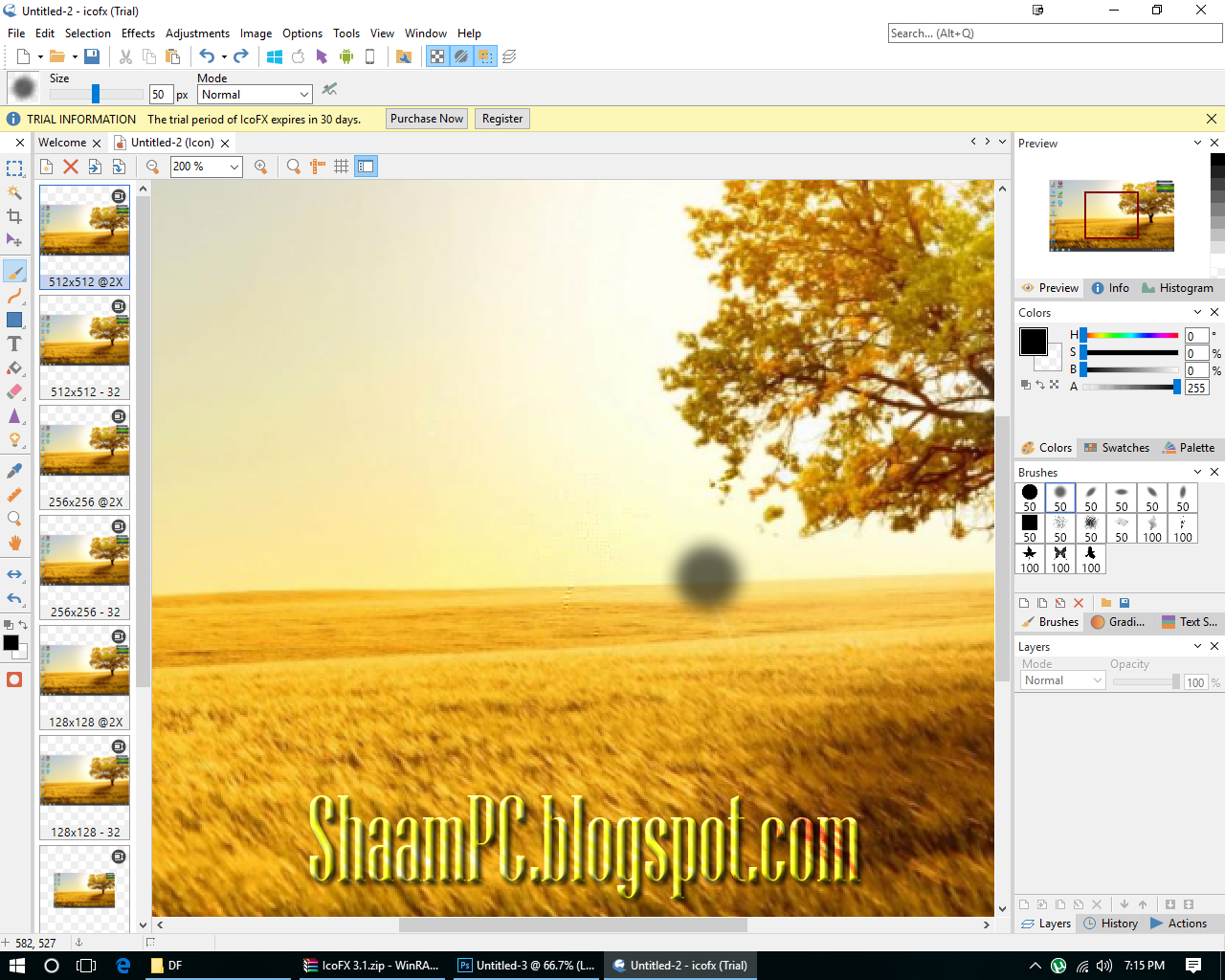This screenshot has height=980, width=1225.
Task: Click the black foreground color swatch in Colors
Action: click(x=1034, y=342)
